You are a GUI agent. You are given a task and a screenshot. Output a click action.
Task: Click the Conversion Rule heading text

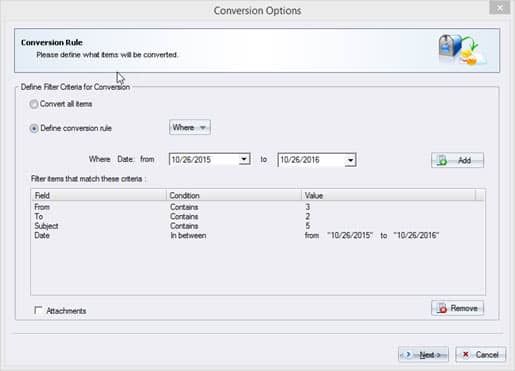click(x=52, y=43)
